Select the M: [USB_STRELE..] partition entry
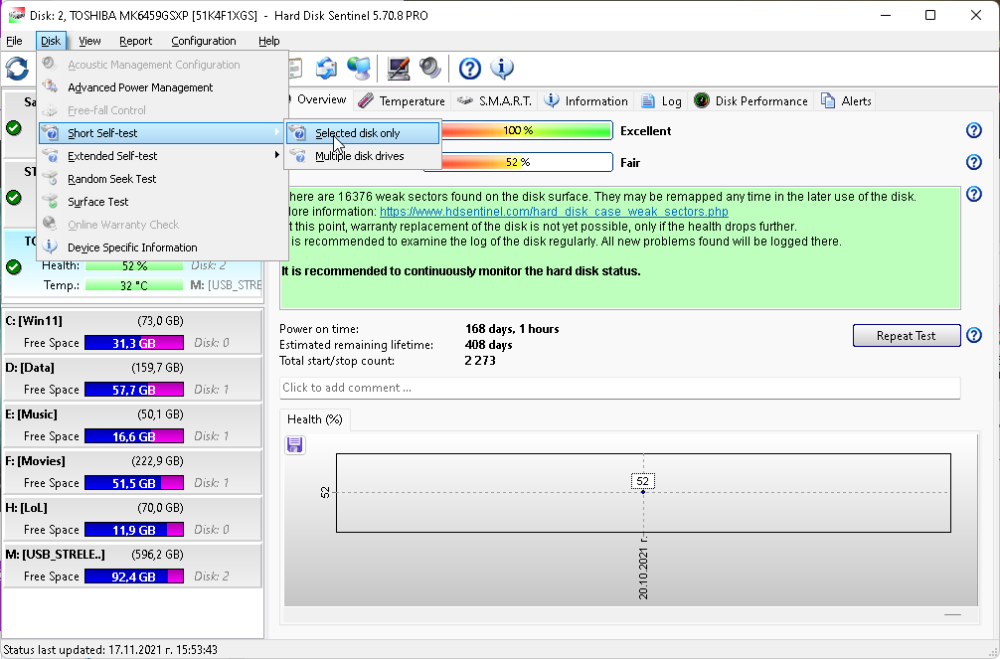This screenshot has height=659, width=1000. [133, 565]
